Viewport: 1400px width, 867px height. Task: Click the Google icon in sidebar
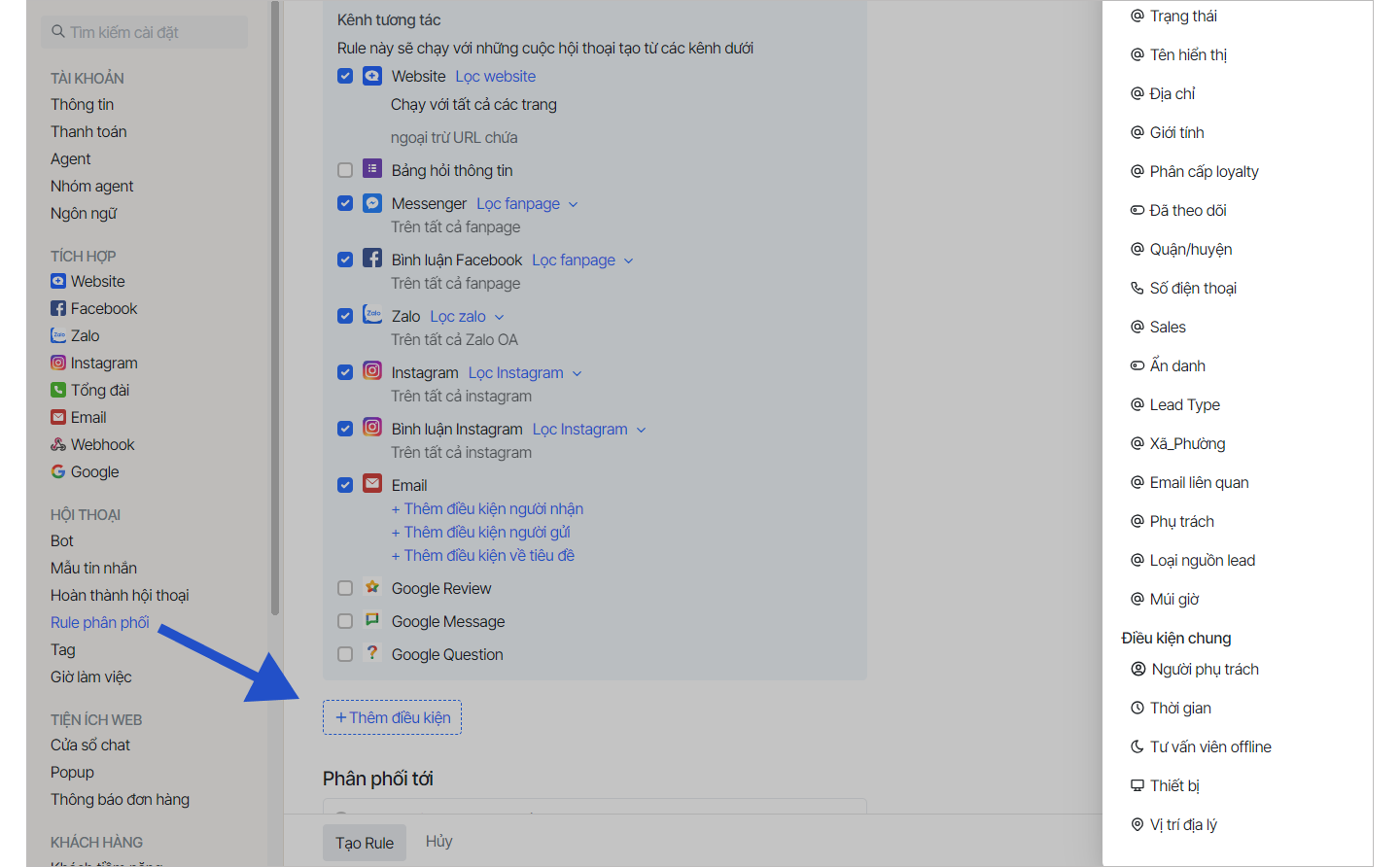tap(58, 472)
